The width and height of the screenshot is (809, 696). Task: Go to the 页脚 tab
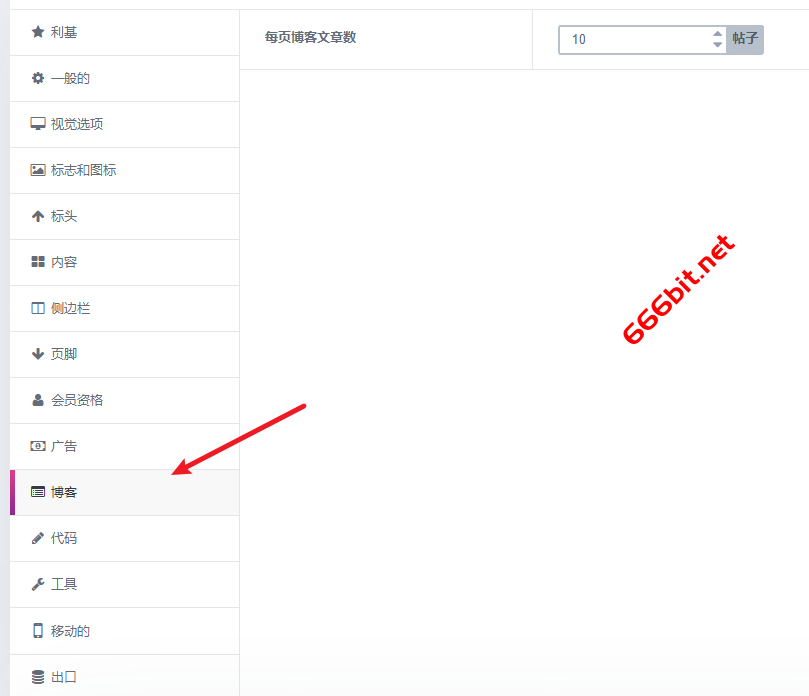124,354
